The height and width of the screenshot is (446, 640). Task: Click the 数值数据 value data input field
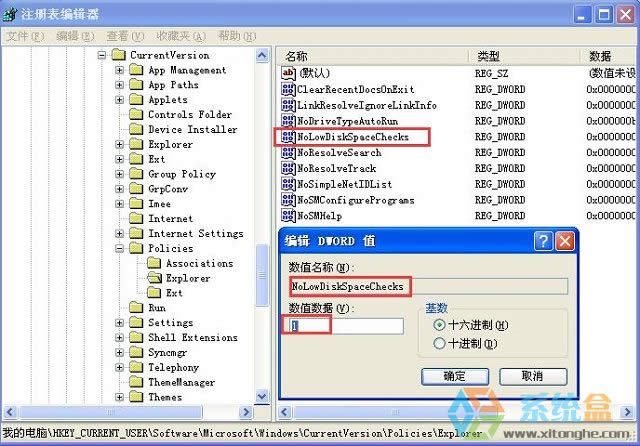click(x=345, y=326)
